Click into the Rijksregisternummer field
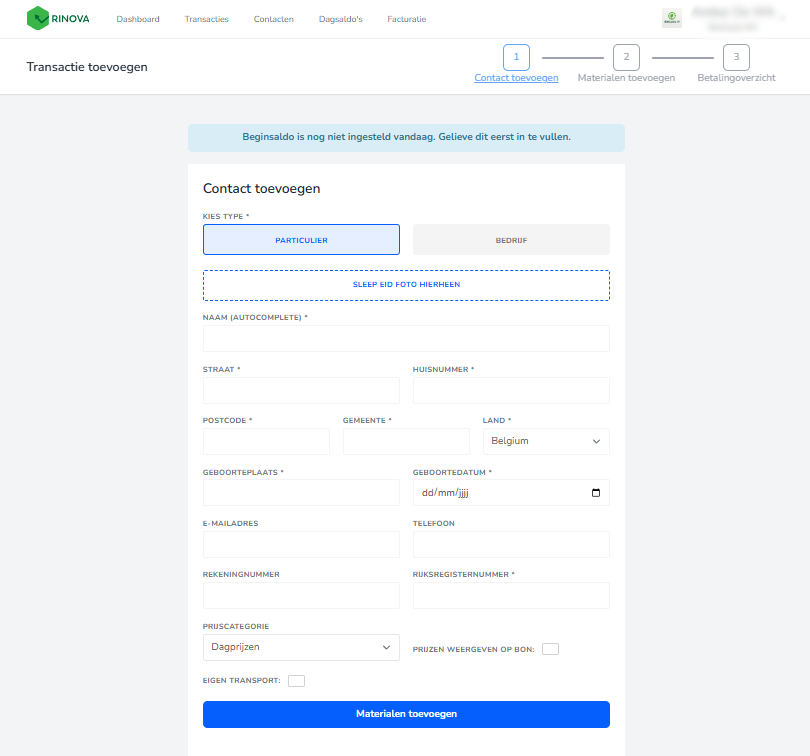The height and width of the screenshot is (756, 810). point(511,596)
